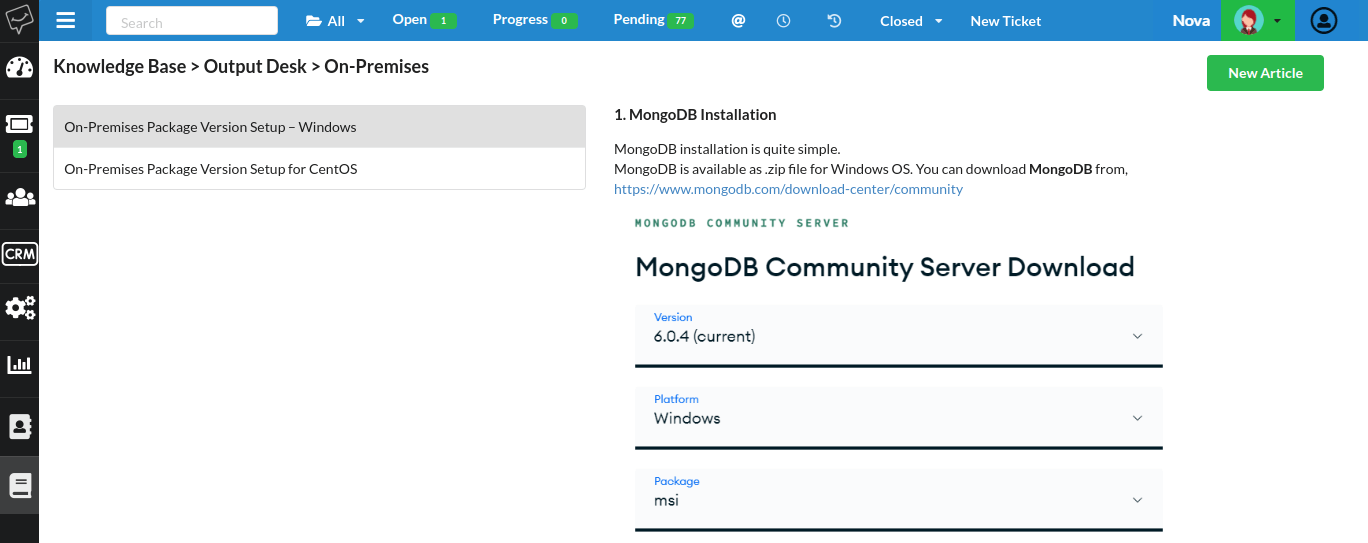This screenshot has height=543, width=1368.
Task: Open the All folder filter dropdown
Action: tap(335, 20)
